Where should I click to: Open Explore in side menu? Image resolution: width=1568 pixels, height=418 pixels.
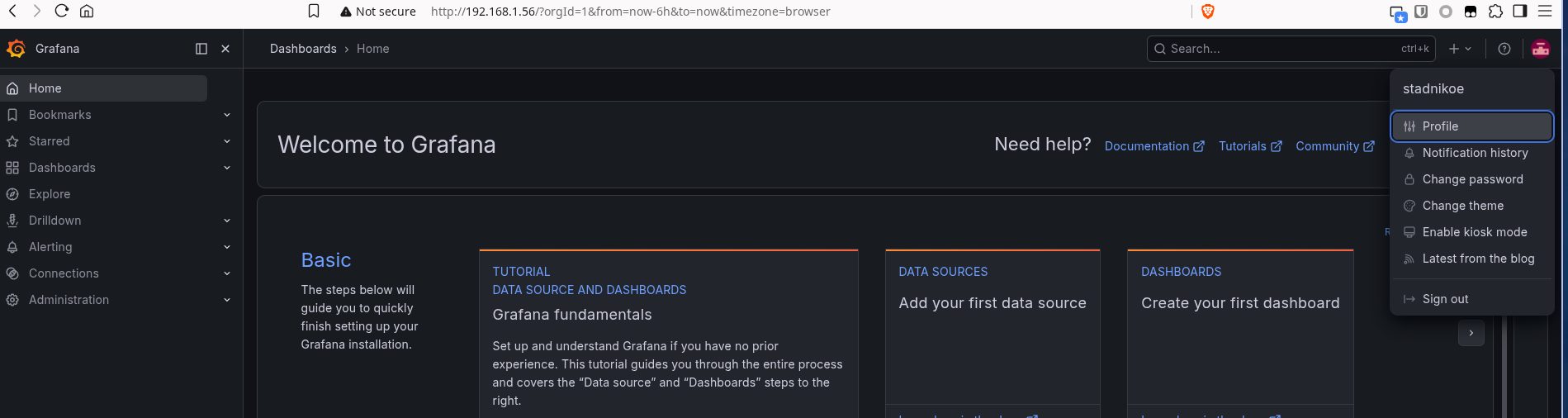[50, 194]
